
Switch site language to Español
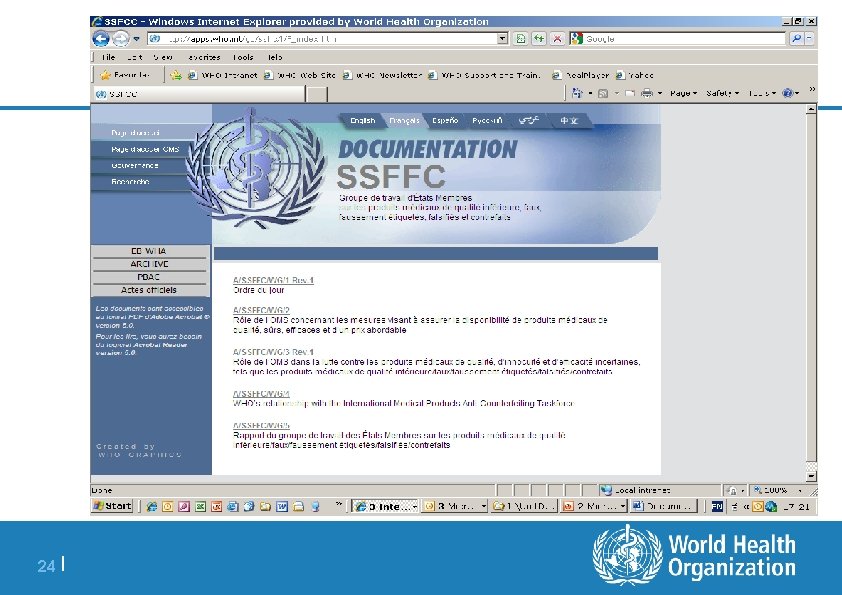tap(445, 120)
